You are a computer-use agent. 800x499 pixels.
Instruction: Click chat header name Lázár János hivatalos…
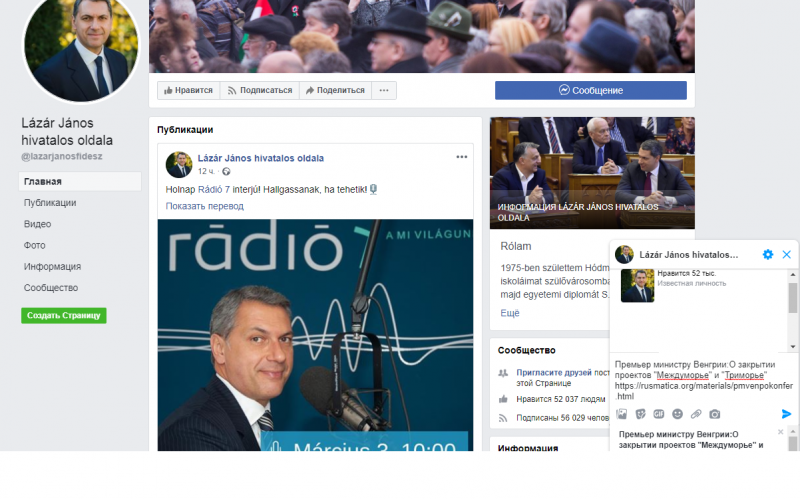point(689,255)
